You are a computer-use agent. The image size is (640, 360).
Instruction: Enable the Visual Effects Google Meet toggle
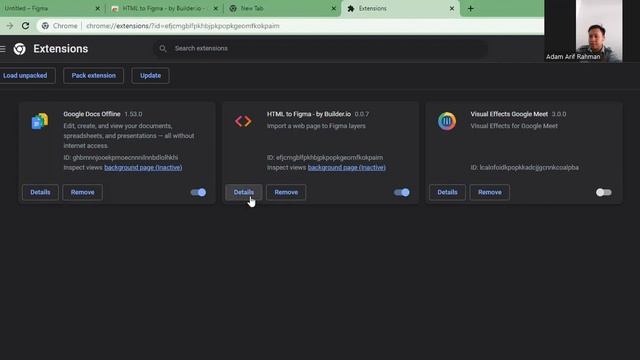604,192
